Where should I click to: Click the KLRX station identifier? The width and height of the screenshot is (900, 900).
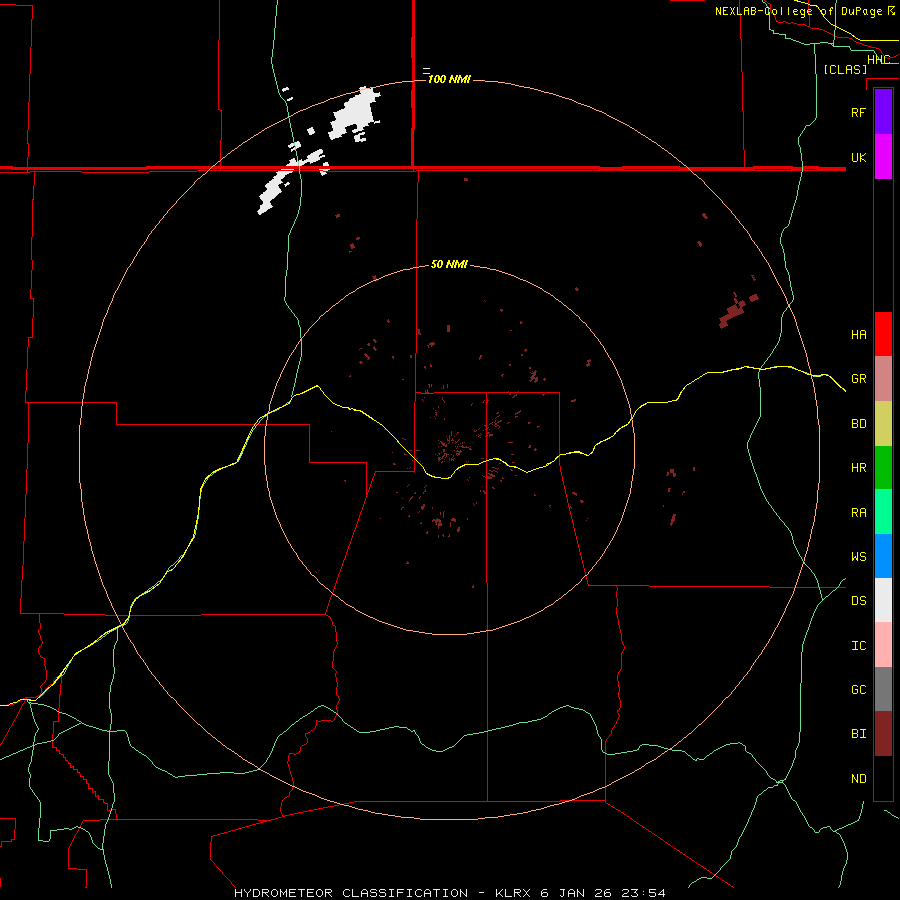pyautogui.click(x=514, y=893)
